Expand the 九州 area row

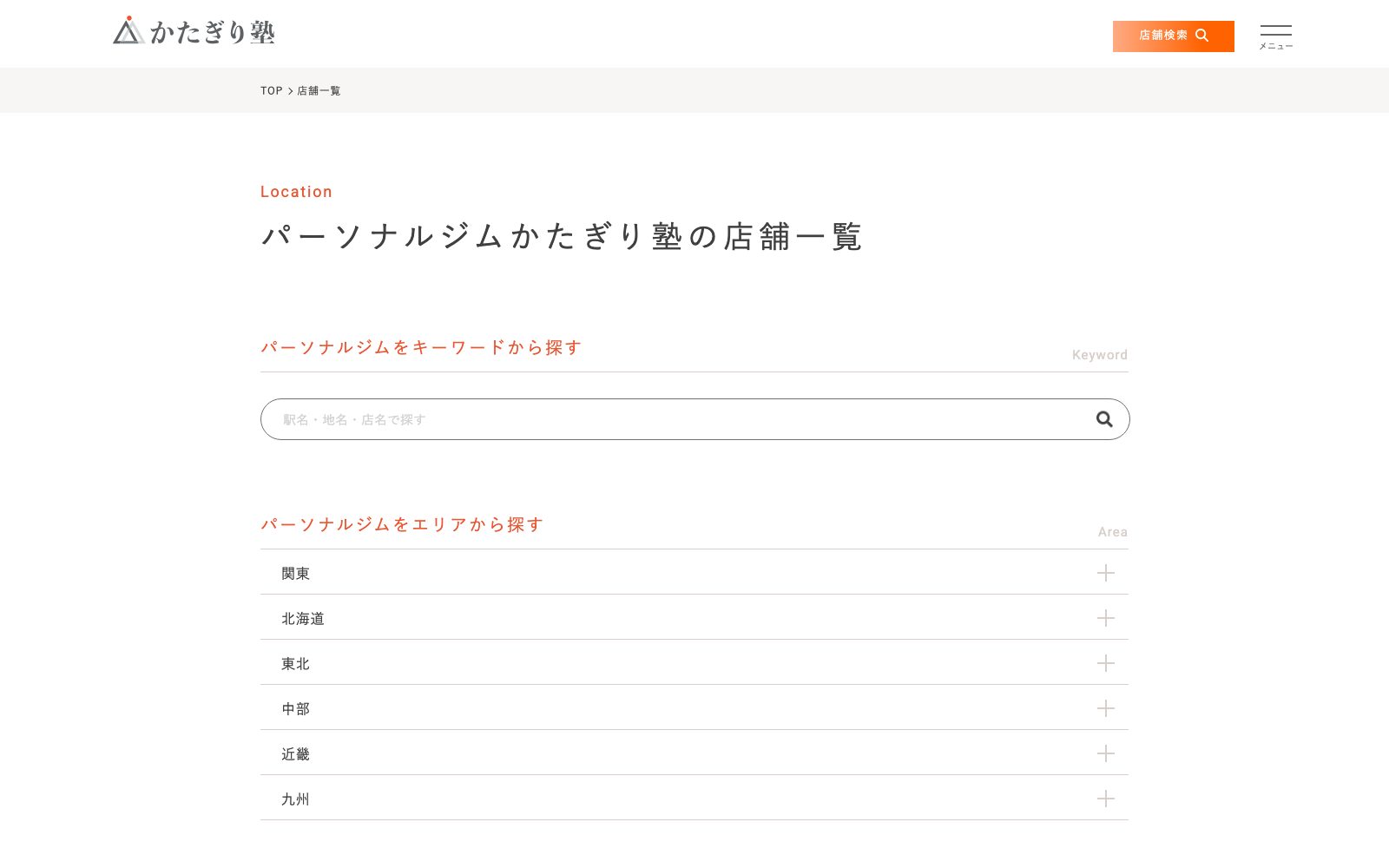point(694,798)
